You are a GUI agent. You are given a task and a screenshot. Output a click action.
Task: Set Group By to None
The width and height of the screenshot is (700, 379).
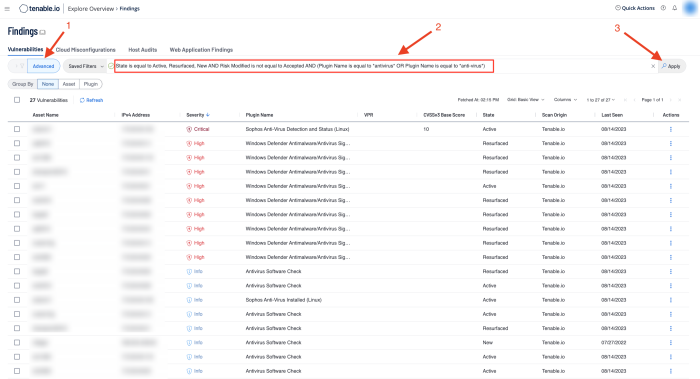[x=48, y=84]
